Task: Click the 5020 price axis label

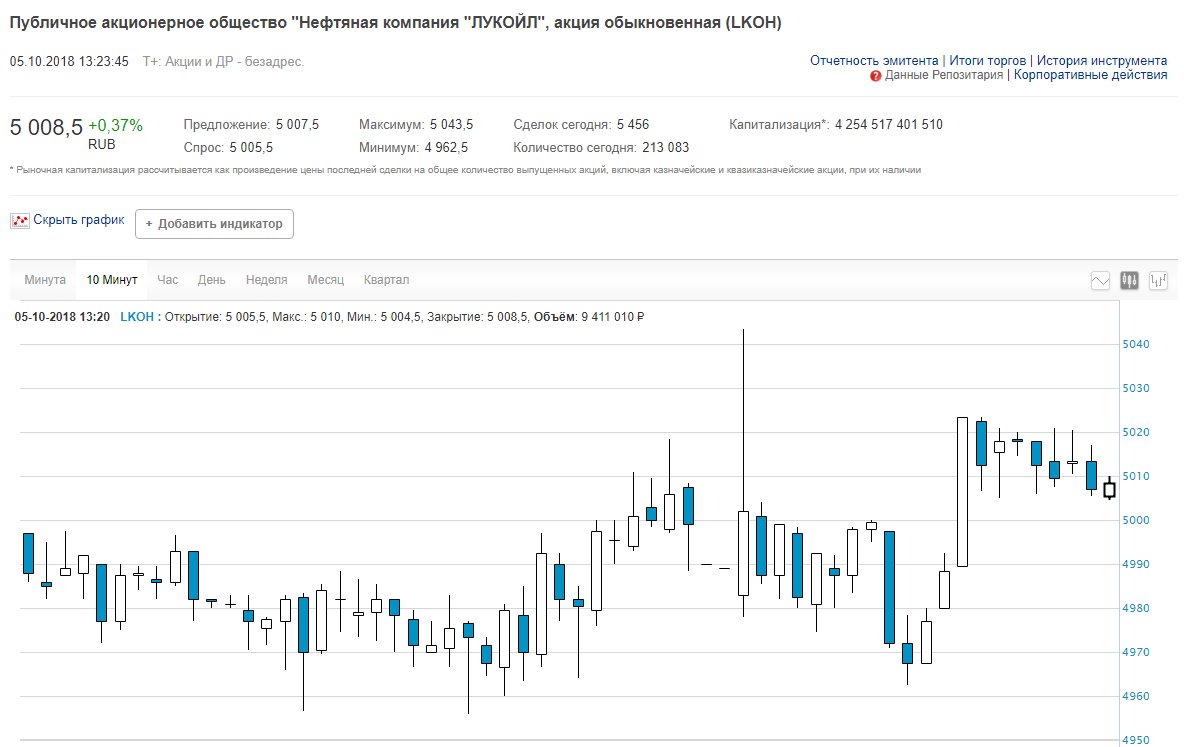Action: (x=1136, y=432)
